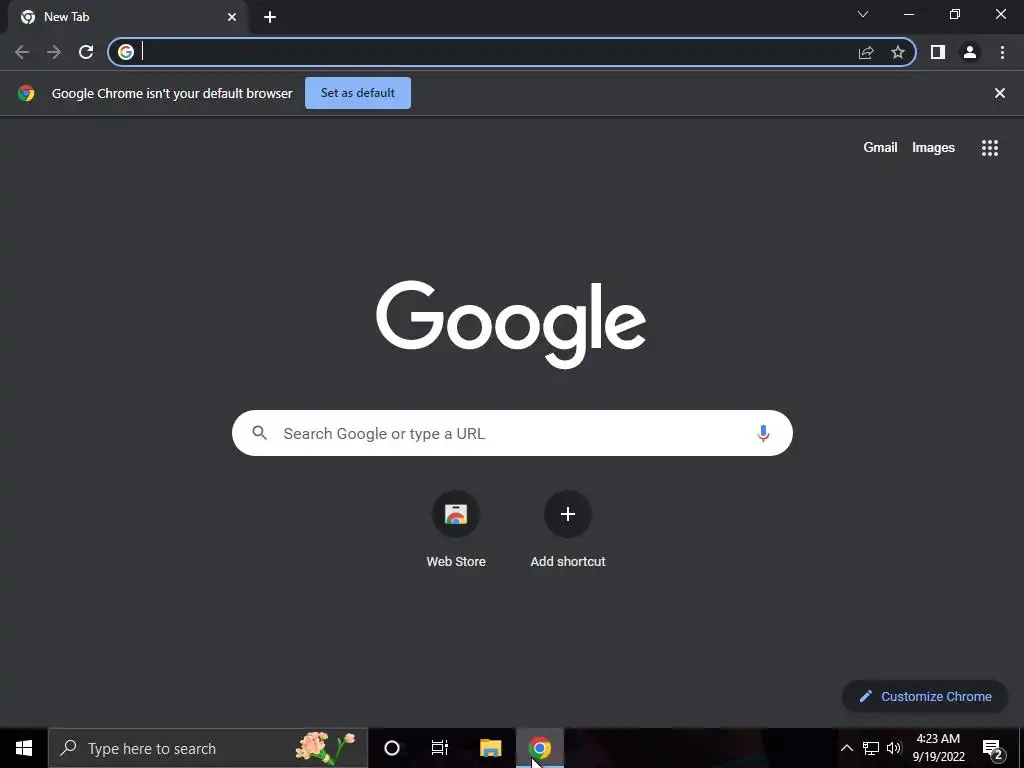Viewport: 1024px width, 768px height.
Task: Open a new tab with plus button
Action: 270,17
